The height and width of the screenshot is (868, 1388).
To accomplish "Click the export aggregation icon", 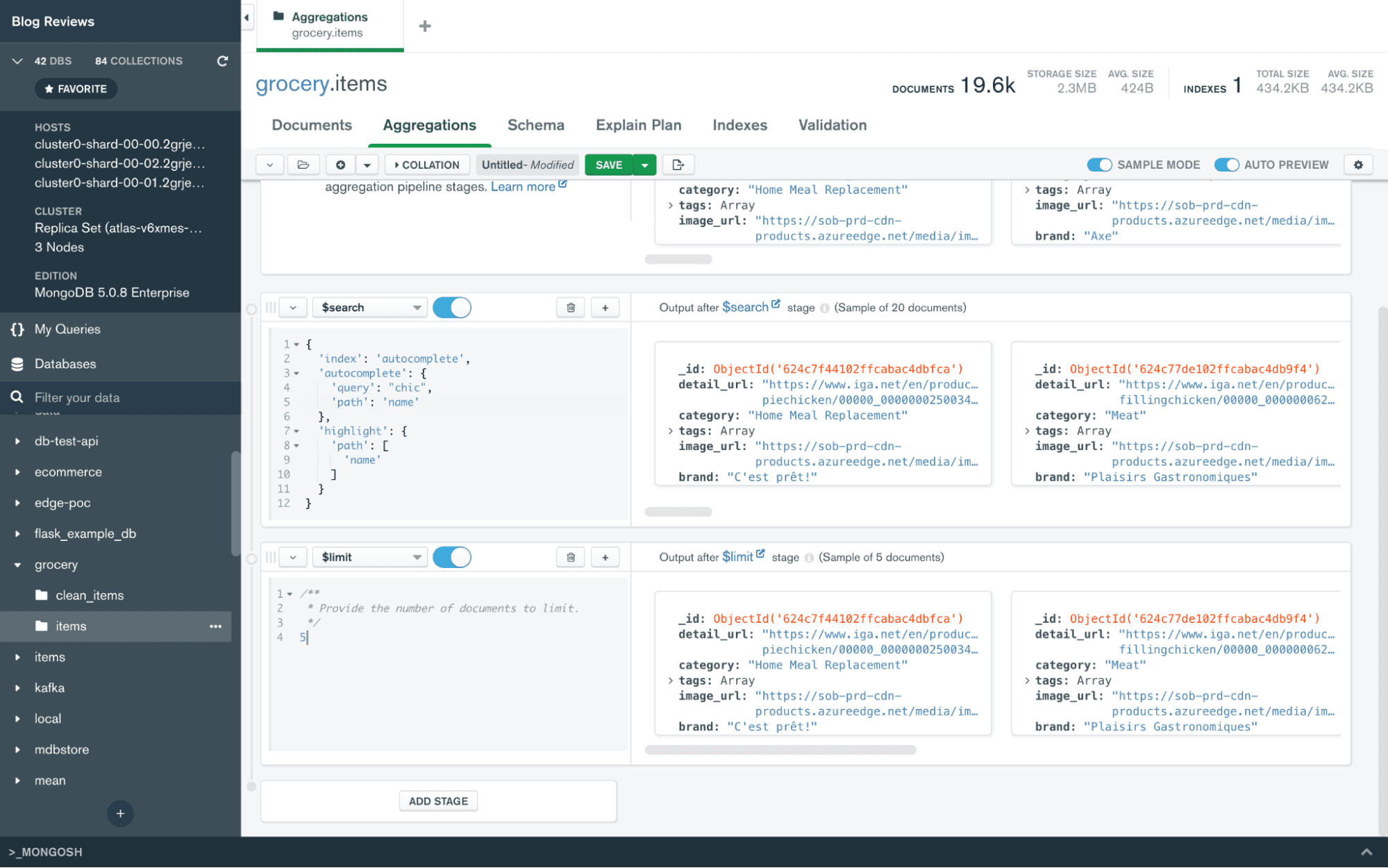I will tap(679, 164).
